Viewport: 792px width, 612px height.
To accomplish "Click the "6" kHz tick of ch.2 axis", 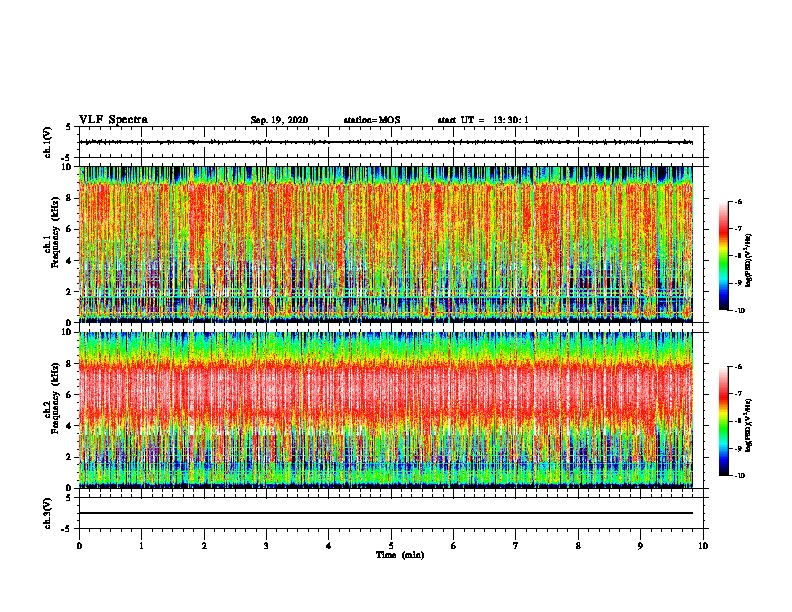I will pos(70,395).
